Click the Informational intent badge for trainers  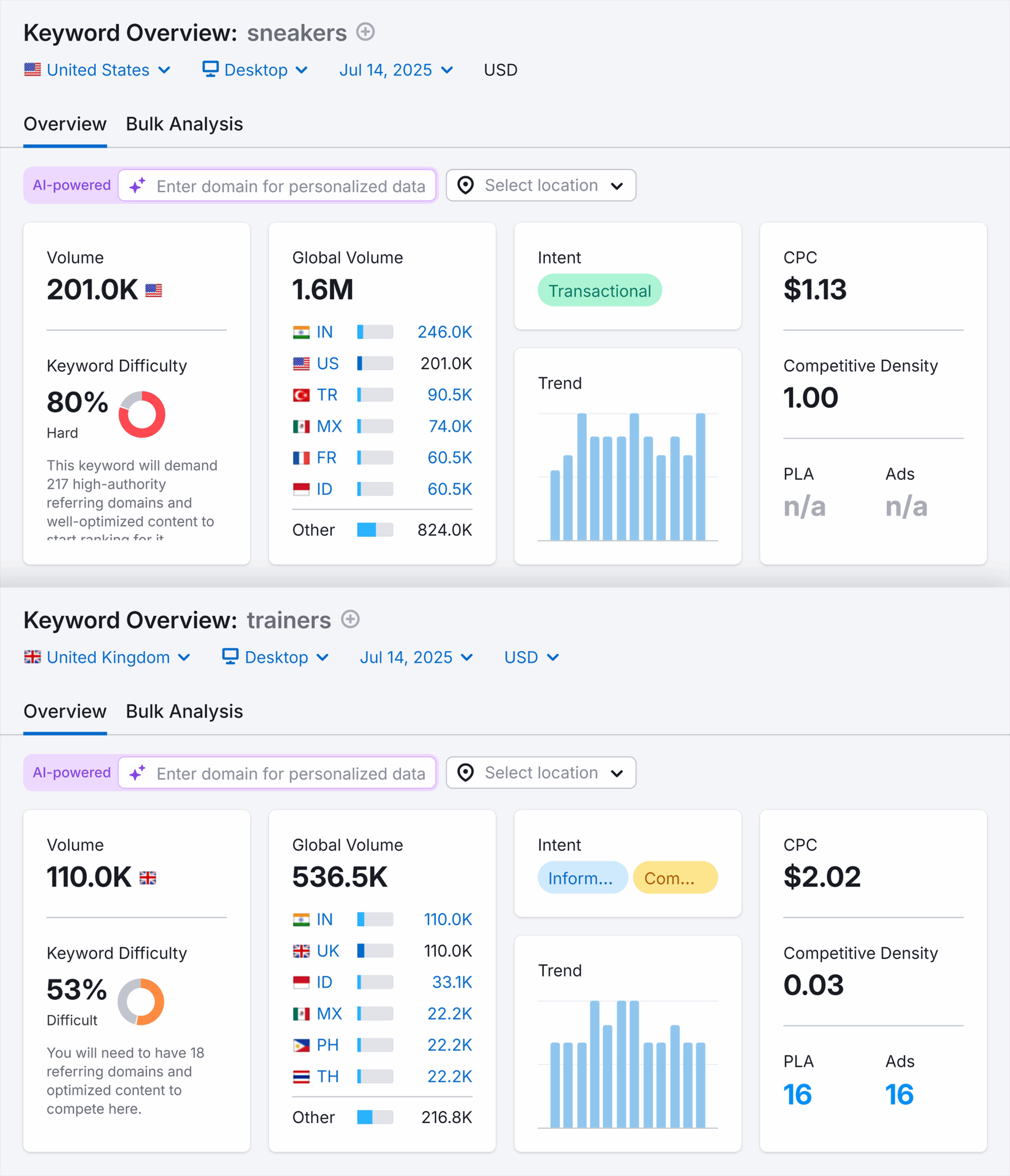click(582, 878)
